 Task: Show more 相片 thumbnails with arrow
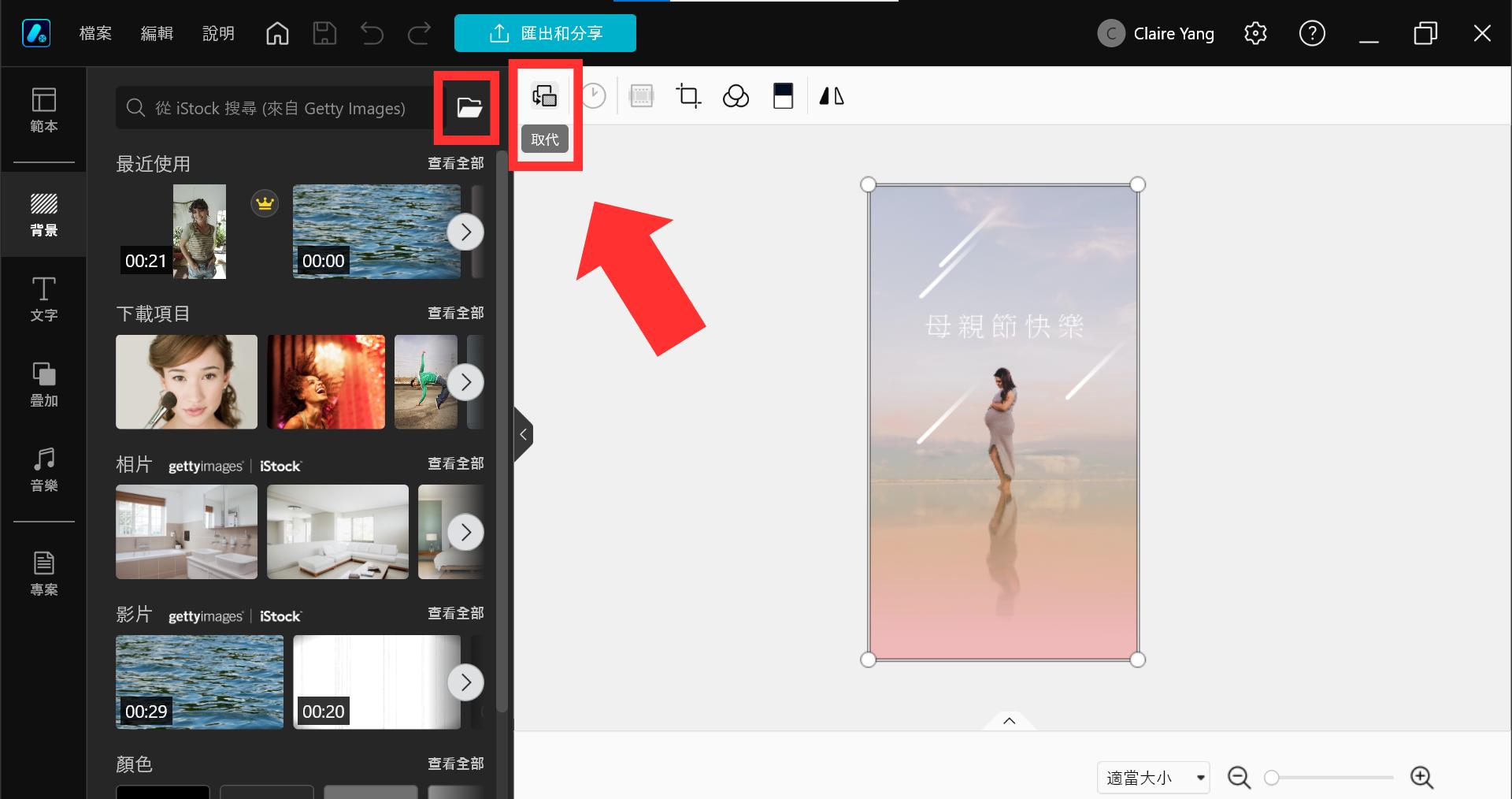pyautogui.click(x=465, y=532)
